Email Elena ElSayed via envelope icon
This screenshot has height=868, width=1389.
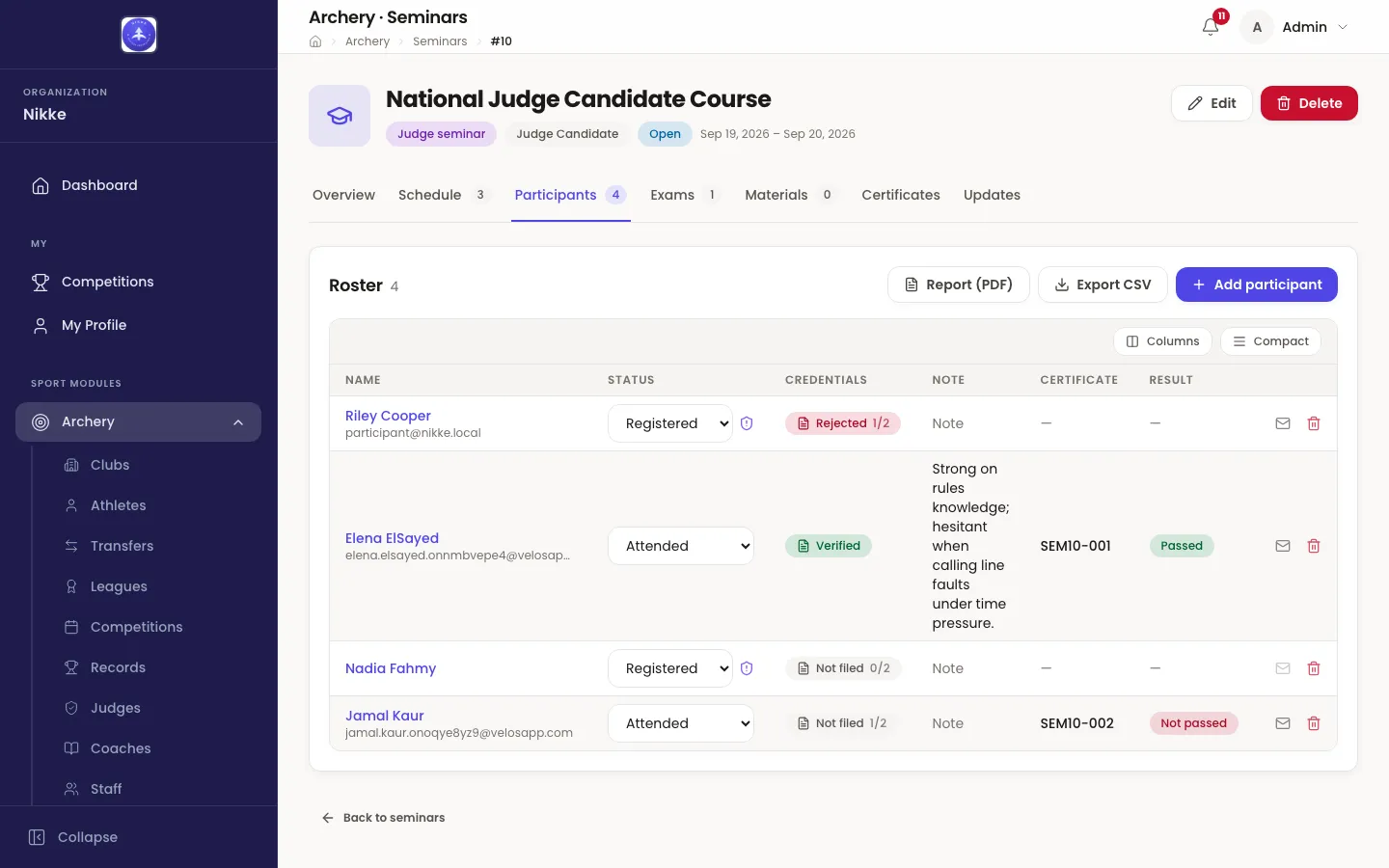click(1283, 546)
